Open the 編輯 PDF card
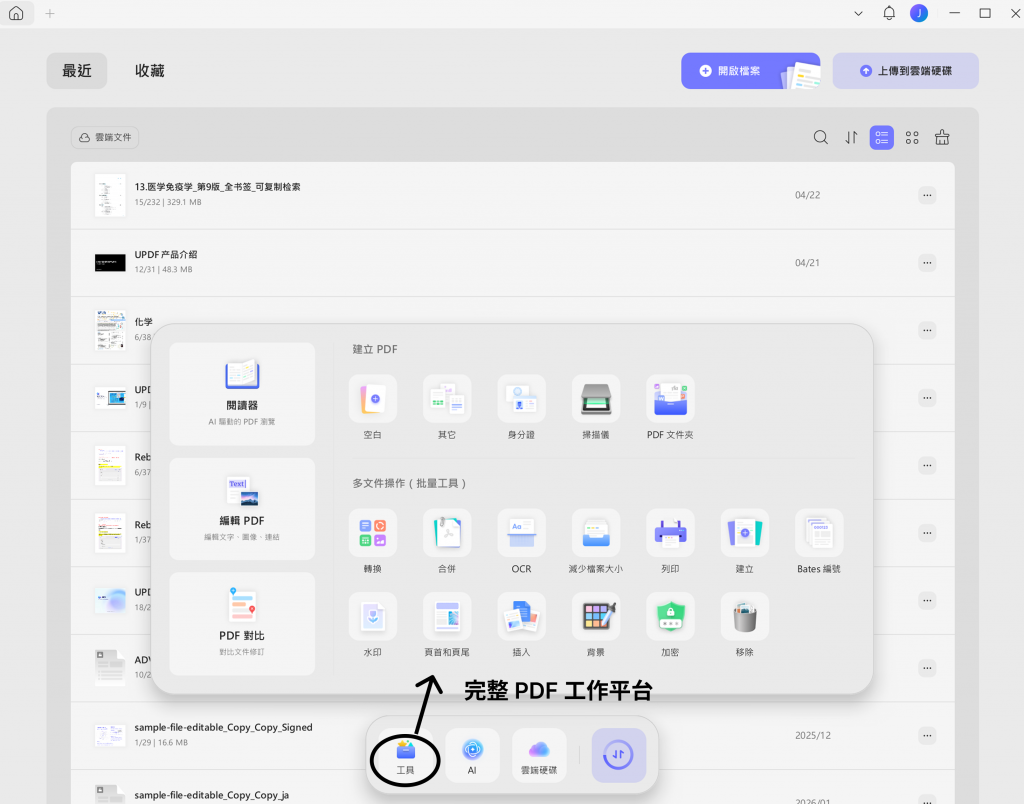This screenshot has height=804, width=1024. coord(242,509)
